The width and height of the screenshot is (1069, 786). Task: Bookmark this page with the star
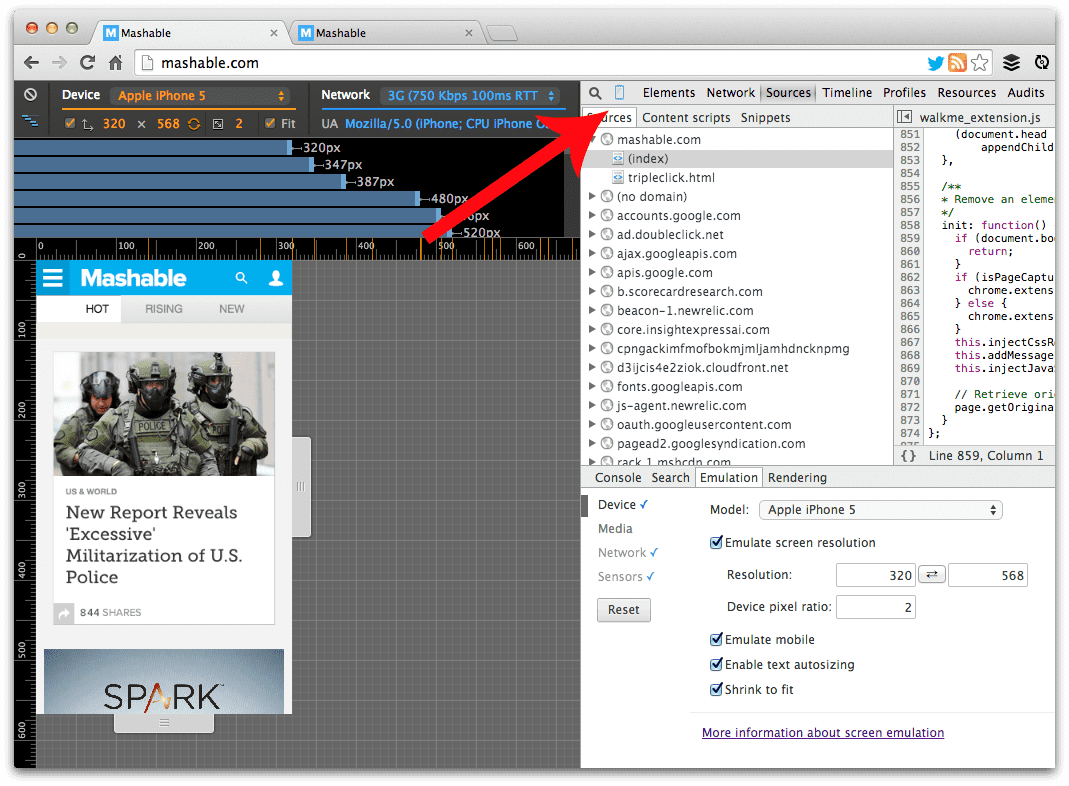point(980,63)
